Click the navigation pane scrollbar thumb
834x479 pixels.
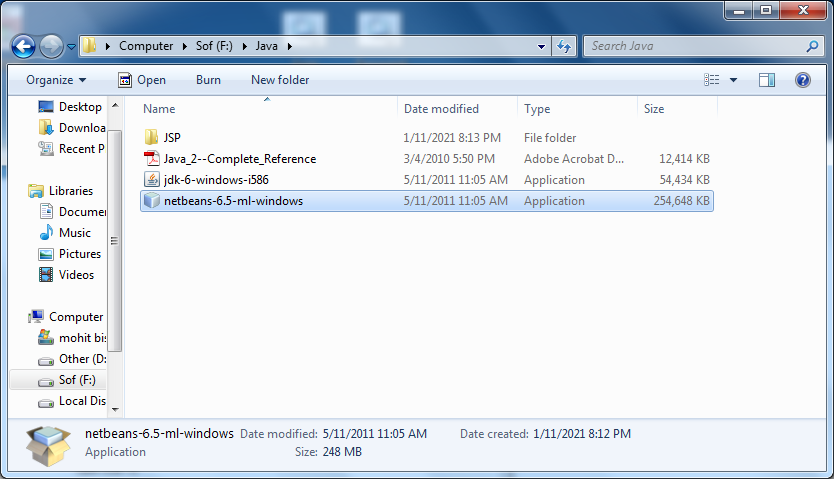coord(115,241)
